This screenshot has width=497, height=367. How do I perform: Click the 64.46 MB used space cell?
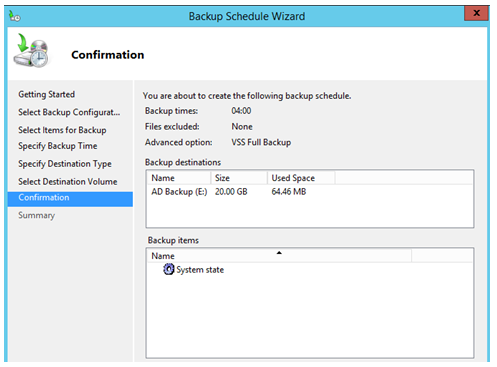click(289, 192)
